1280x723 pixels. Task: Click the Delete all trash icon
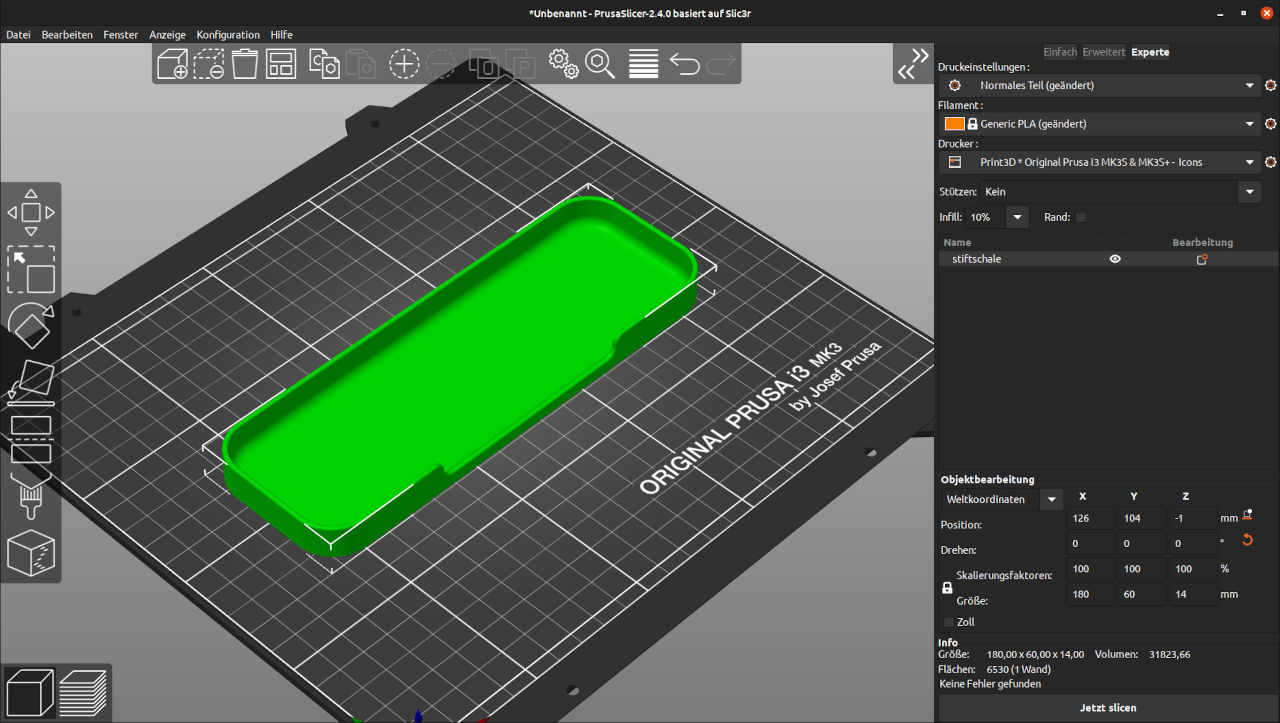click(244, 64)
